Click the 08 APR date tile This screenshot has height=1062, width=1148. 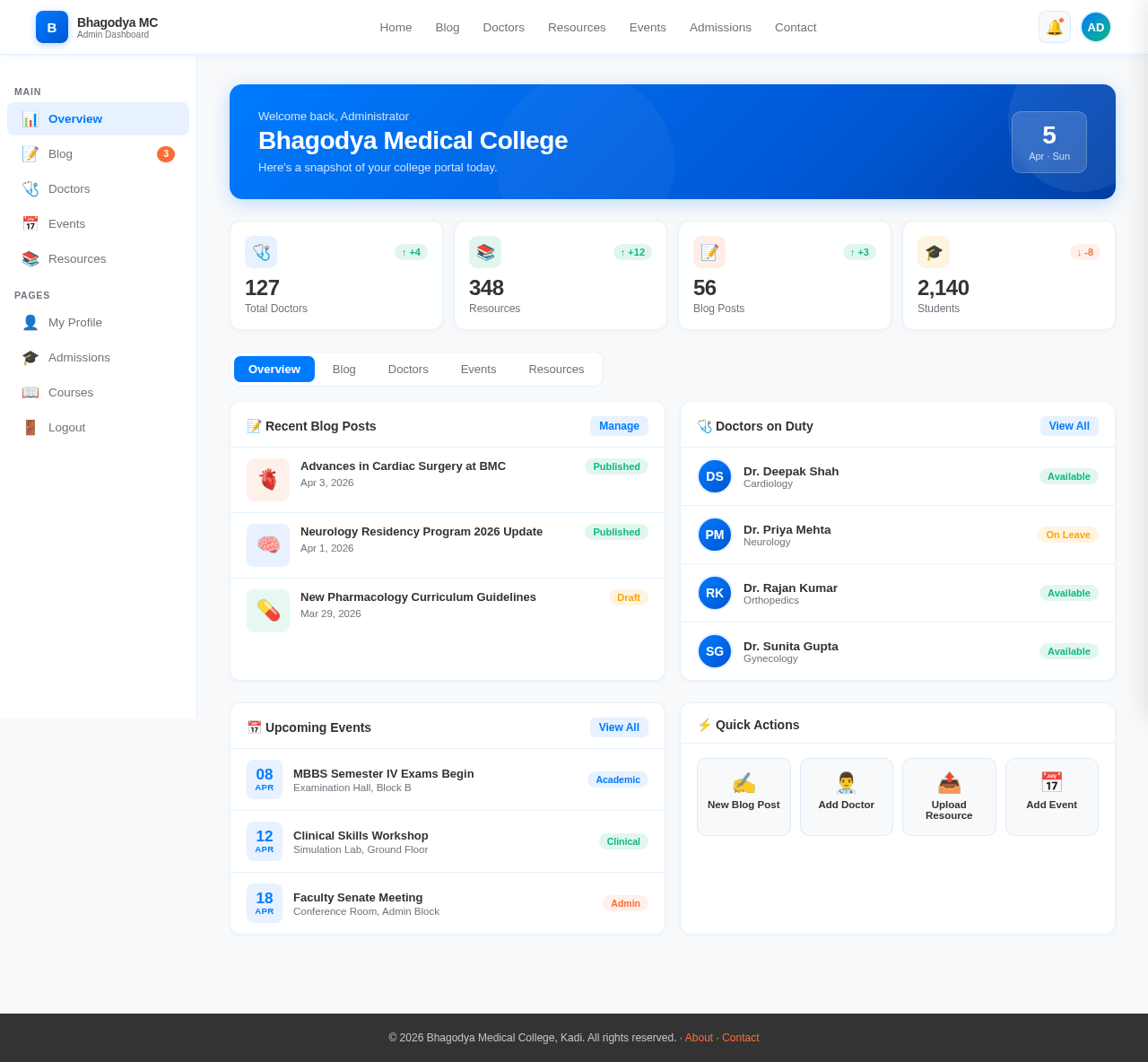(x=265, y=779)
